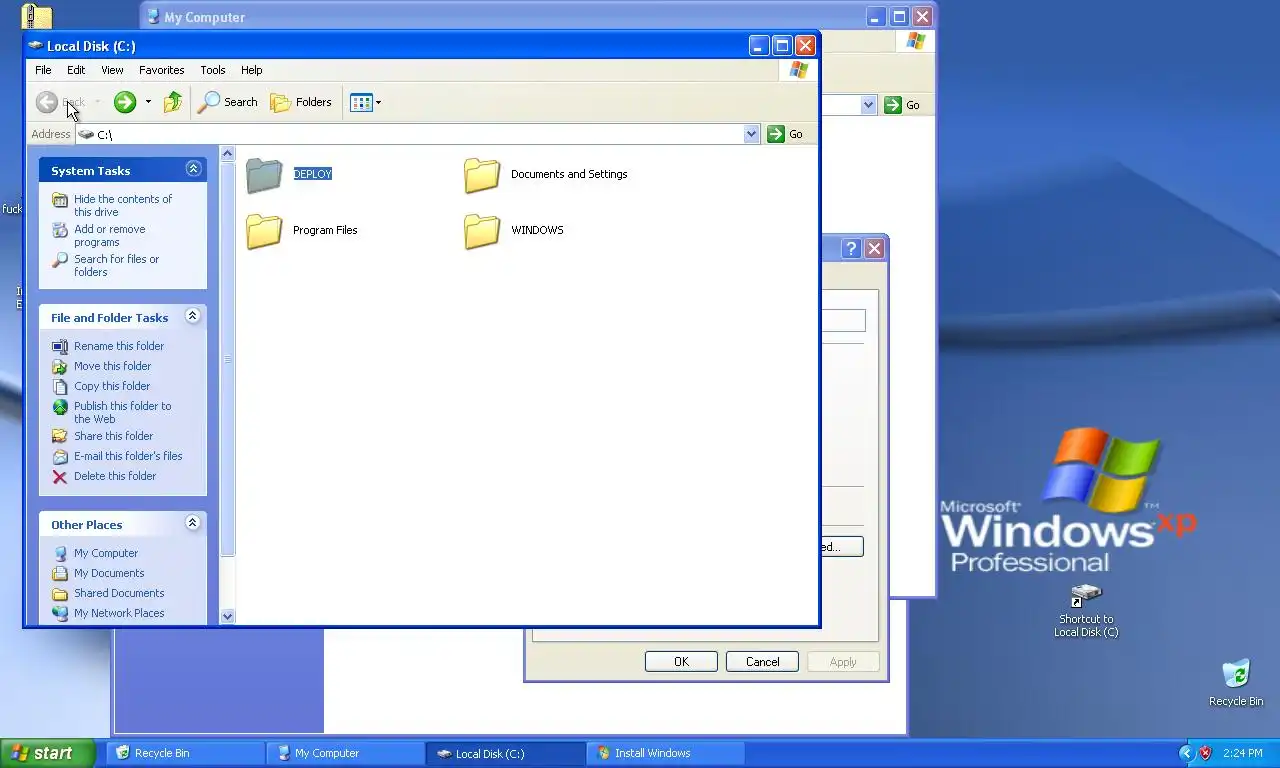1280x768 pixels.
Task: Click Rename this folder link
Action: pyautogui.click(x=119, y=346)
